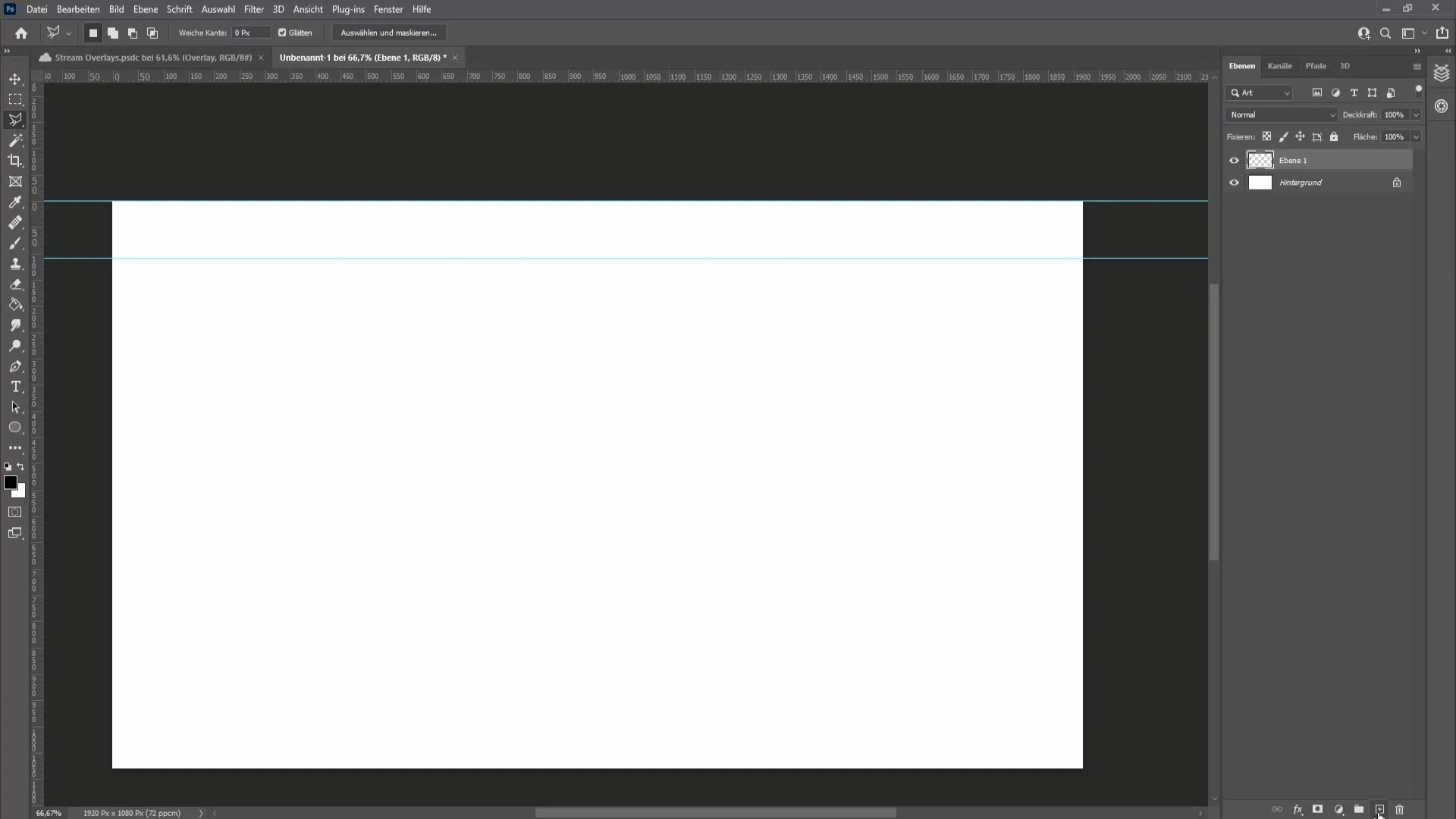This screenshot has width=1456, height=819.
Task: Select the Text tool
Action: coord(15,387)
